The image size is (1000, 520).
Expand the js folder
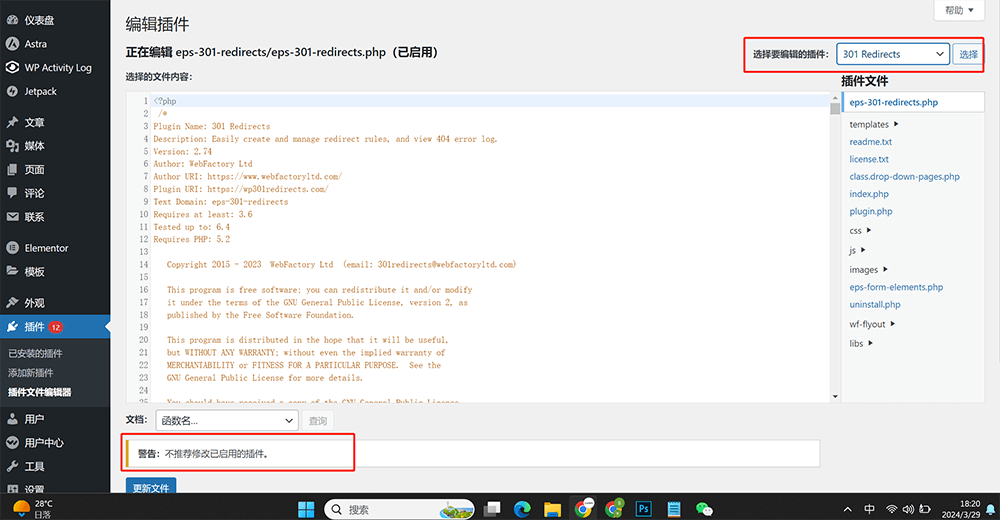857,250
